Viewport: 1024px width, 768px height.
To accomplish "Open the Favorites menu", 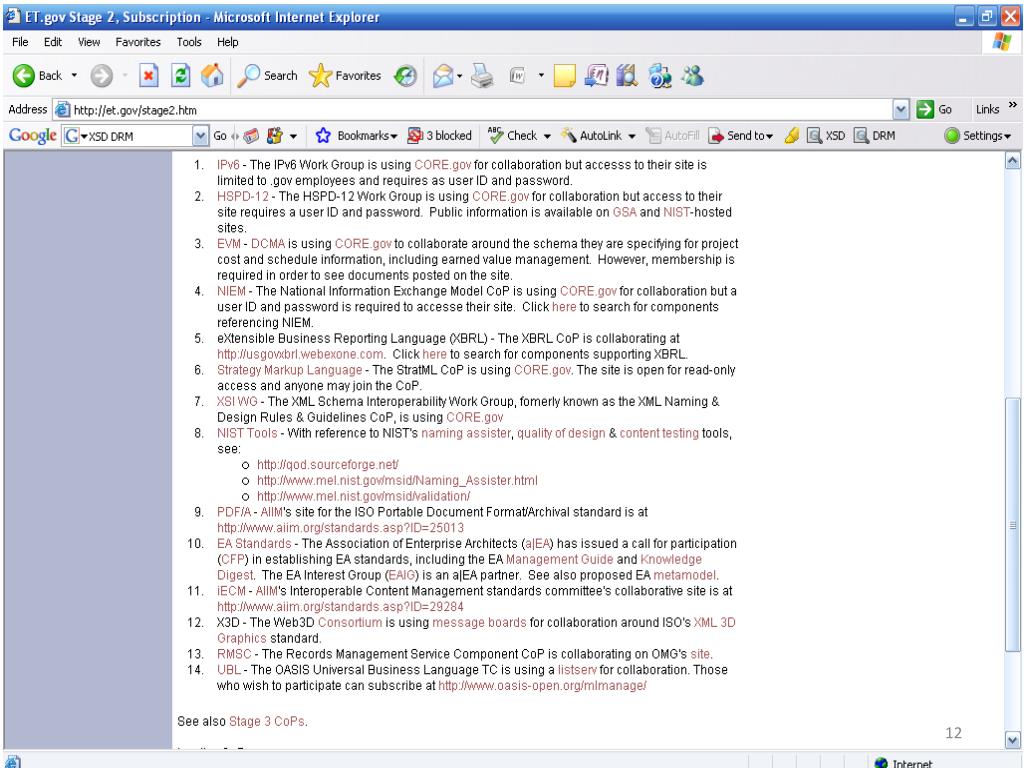I will [x=138, y=42].
